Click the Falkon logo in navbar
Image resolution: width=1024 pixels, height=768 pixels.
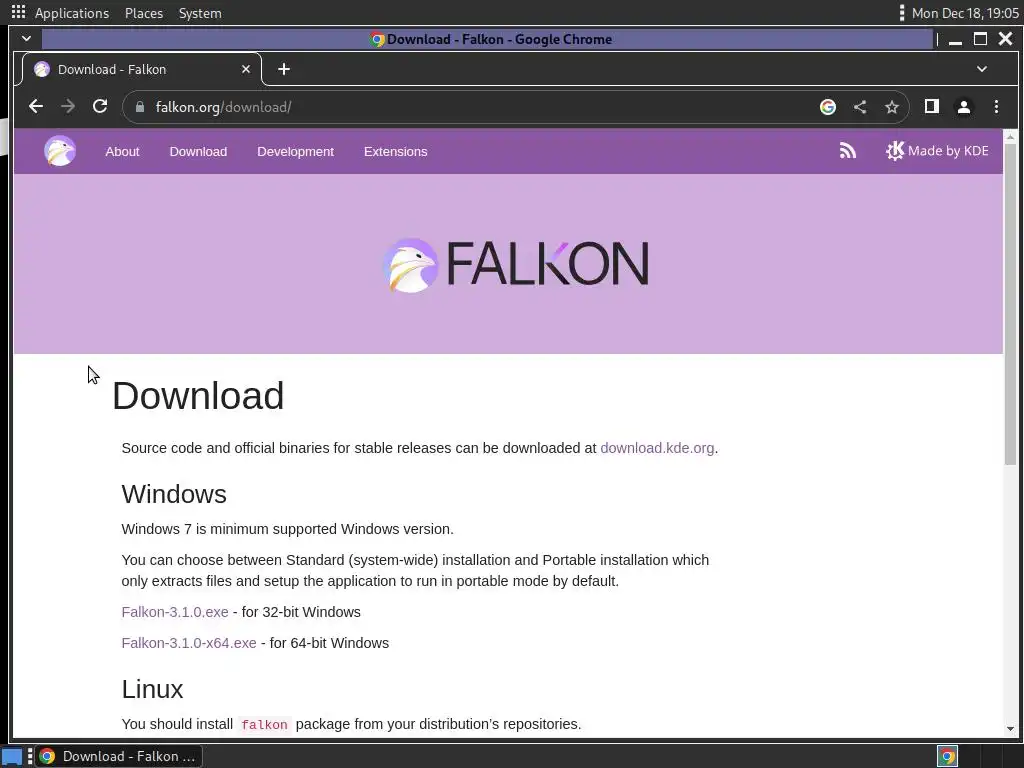coord(60,151)
